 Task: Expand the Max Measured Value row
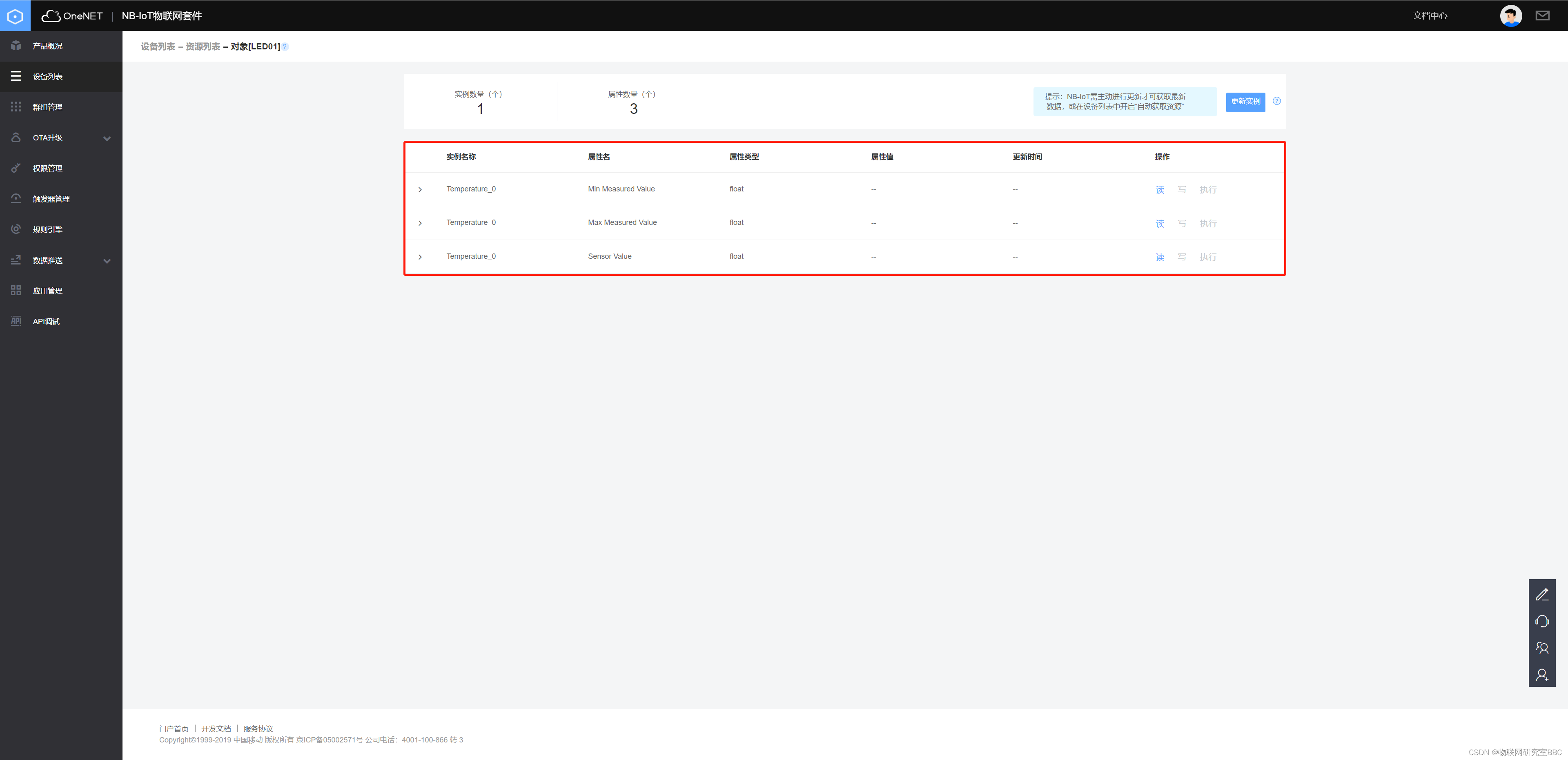point(420,223)
